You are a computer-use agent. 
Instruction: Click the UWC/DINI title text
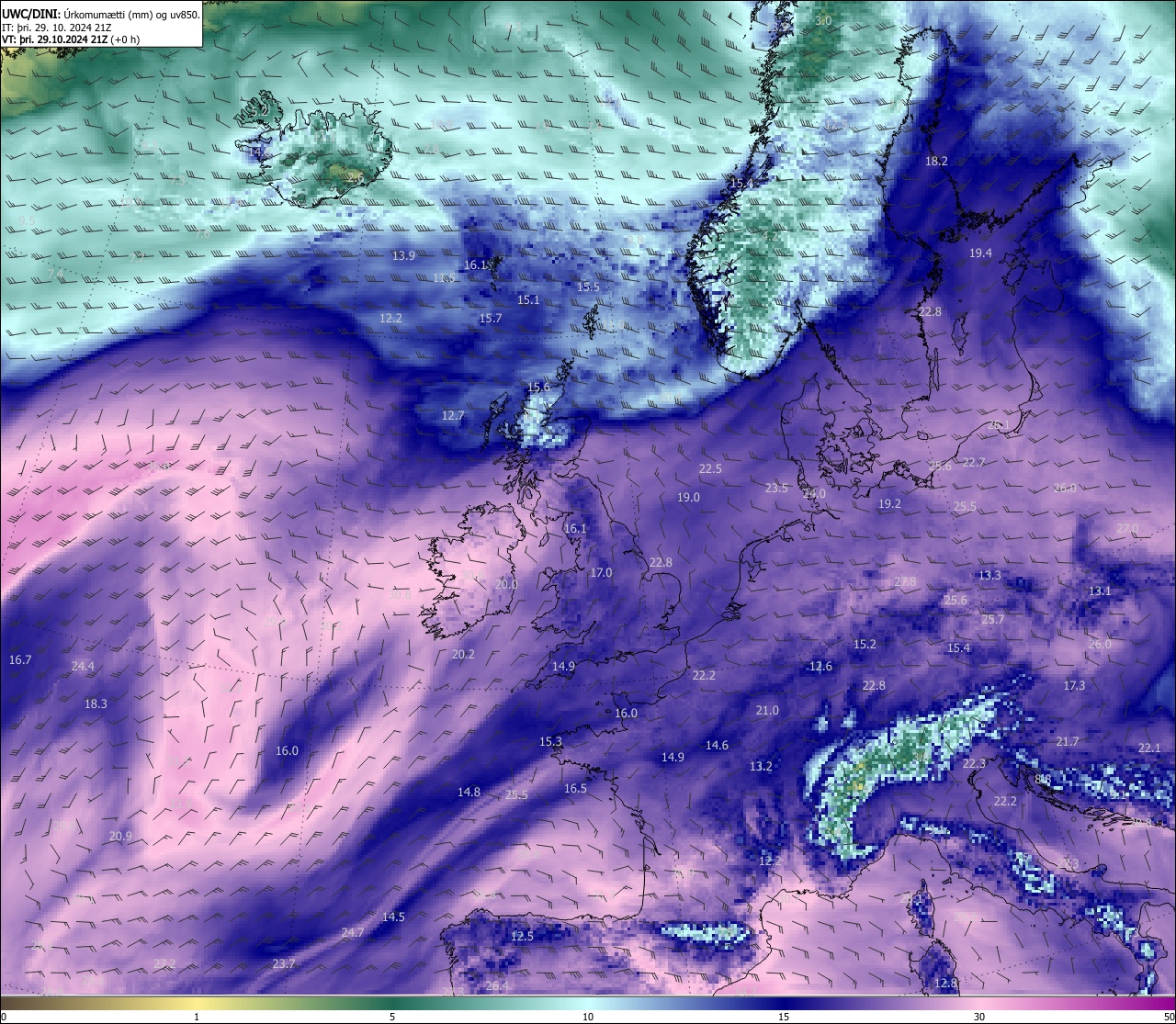31,14
